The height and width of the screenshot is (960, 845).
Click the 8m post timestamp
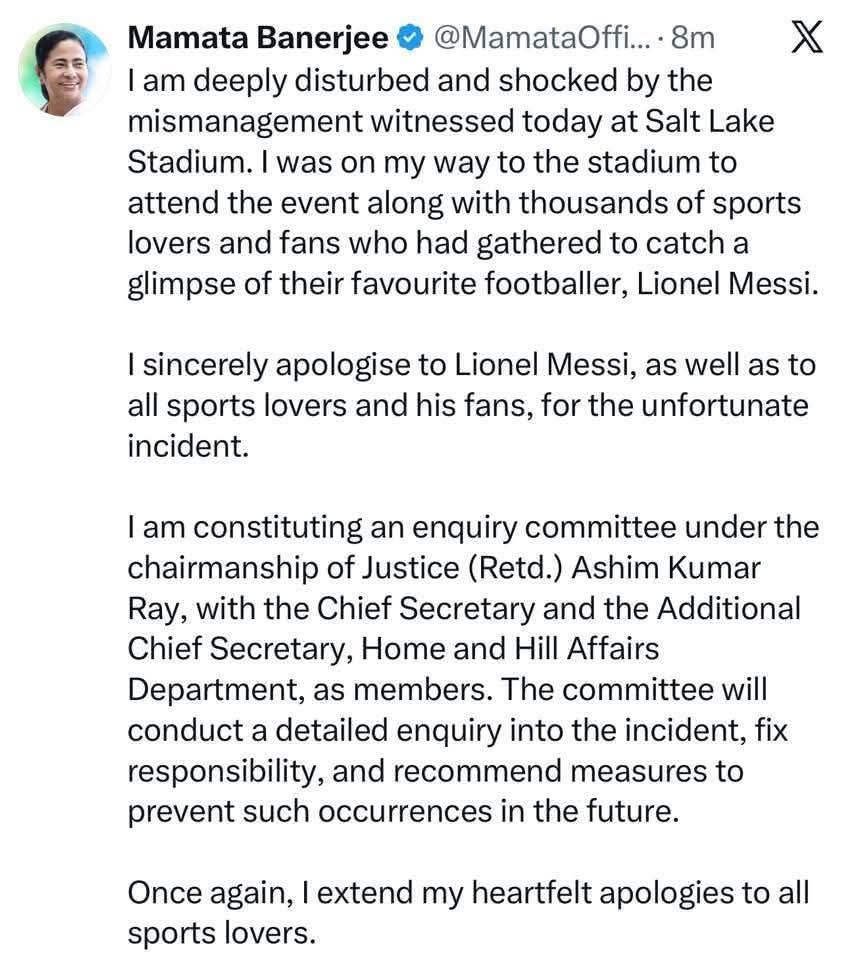(693, 39)
